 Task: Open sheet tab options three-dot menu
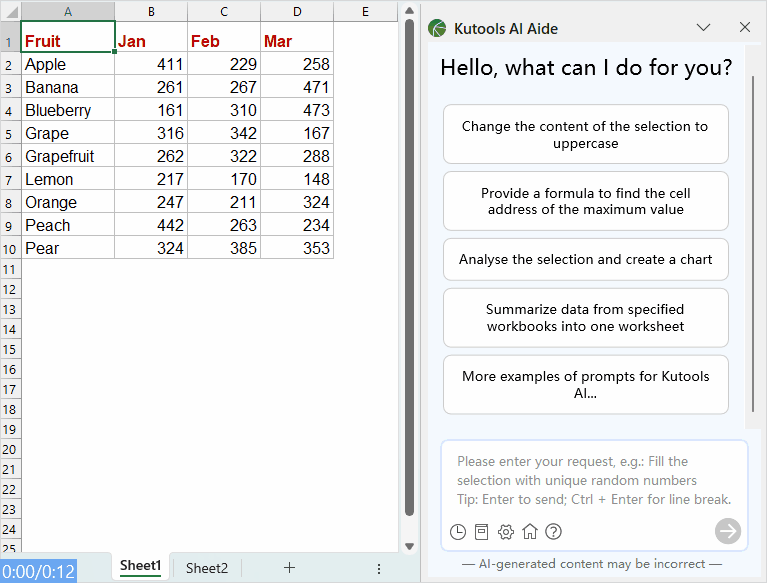point(379,568)
